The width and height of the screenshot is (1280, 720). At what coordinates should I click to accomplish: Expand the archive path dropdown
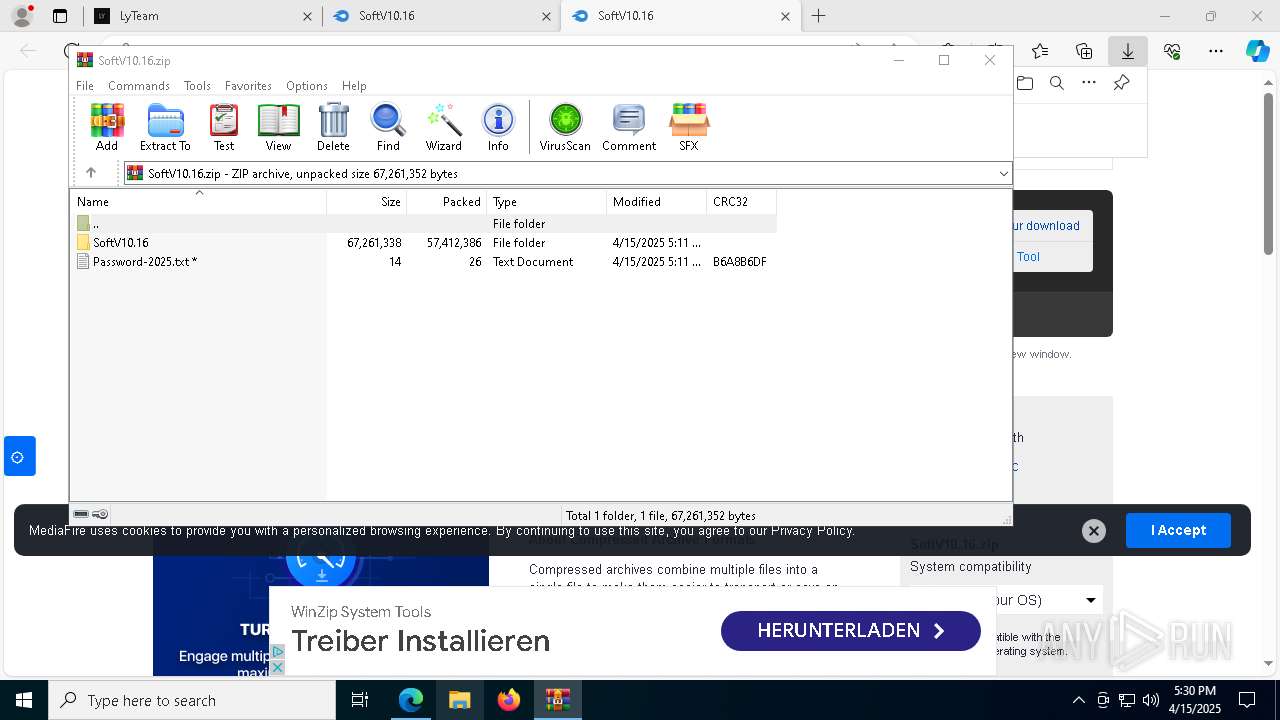click(1003, 173)
